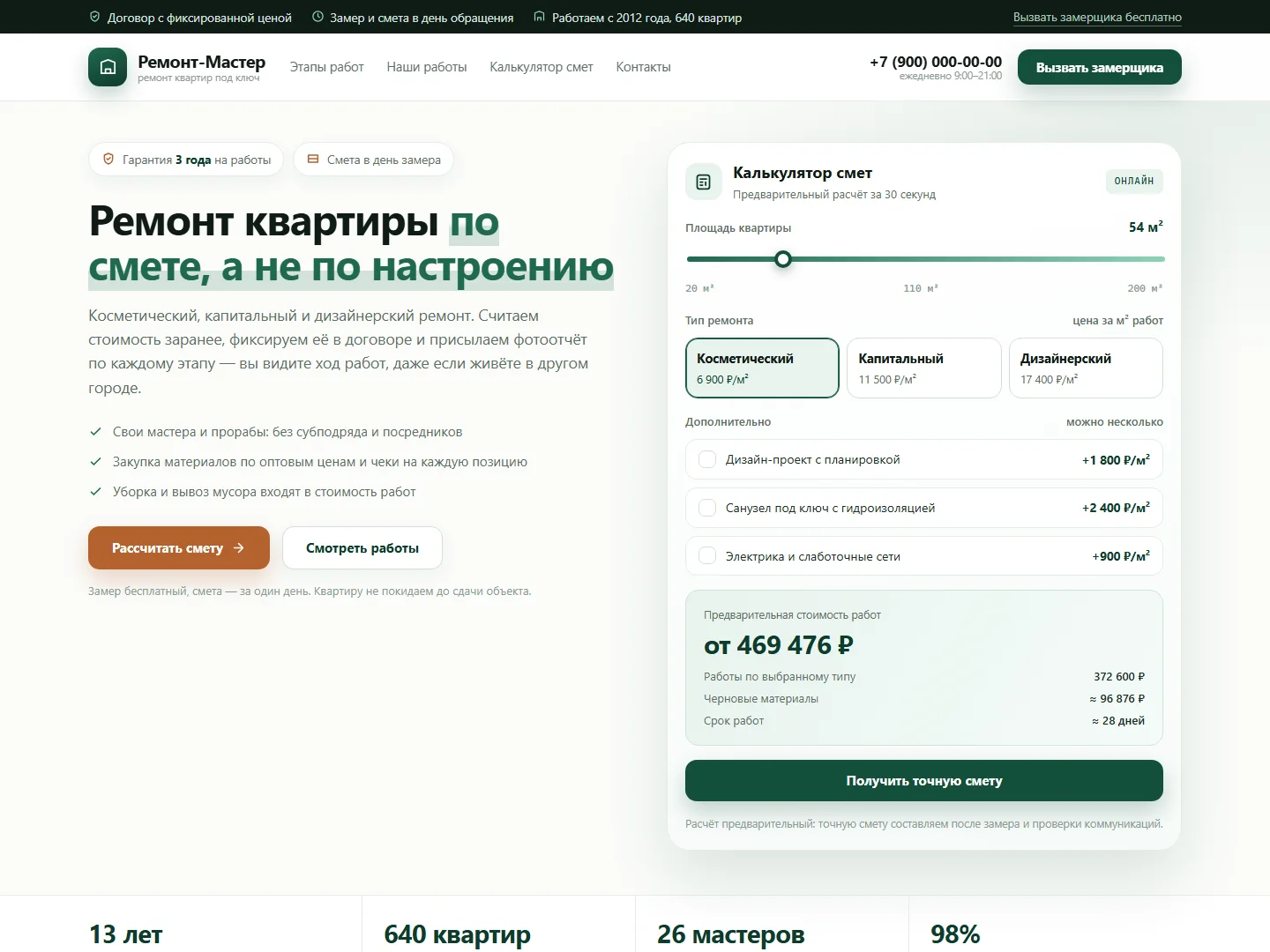The height and width of the screenshot is (952, 1270).
Task: Click +2 400 ₽/м² price text
Action: click(1116, 508)
